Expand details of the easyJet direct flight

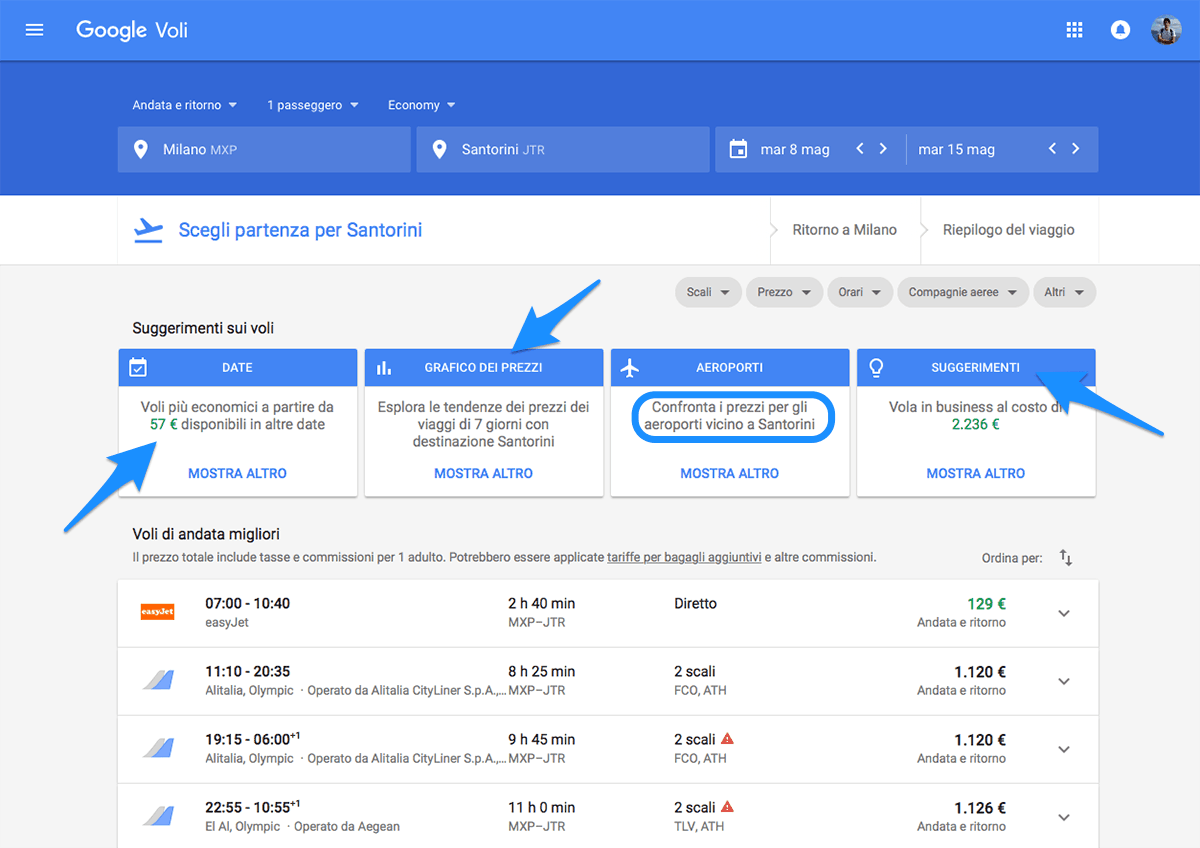point(1063,613)
